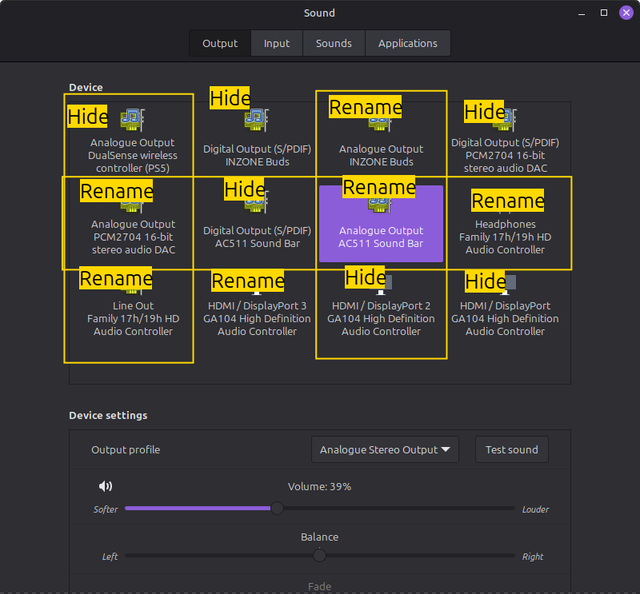Switch to the Output tab
640x594 pixels.
(x=220, y=43)
